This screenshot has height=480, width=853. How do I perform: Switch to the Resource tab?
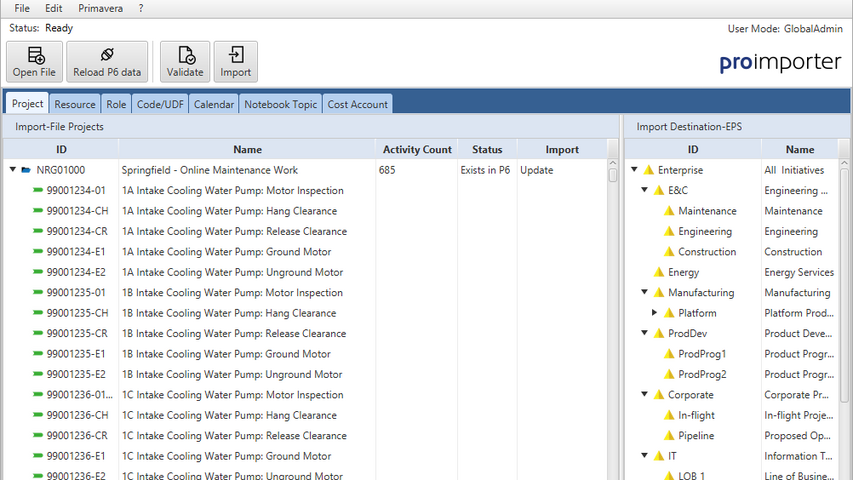point(75,104)
